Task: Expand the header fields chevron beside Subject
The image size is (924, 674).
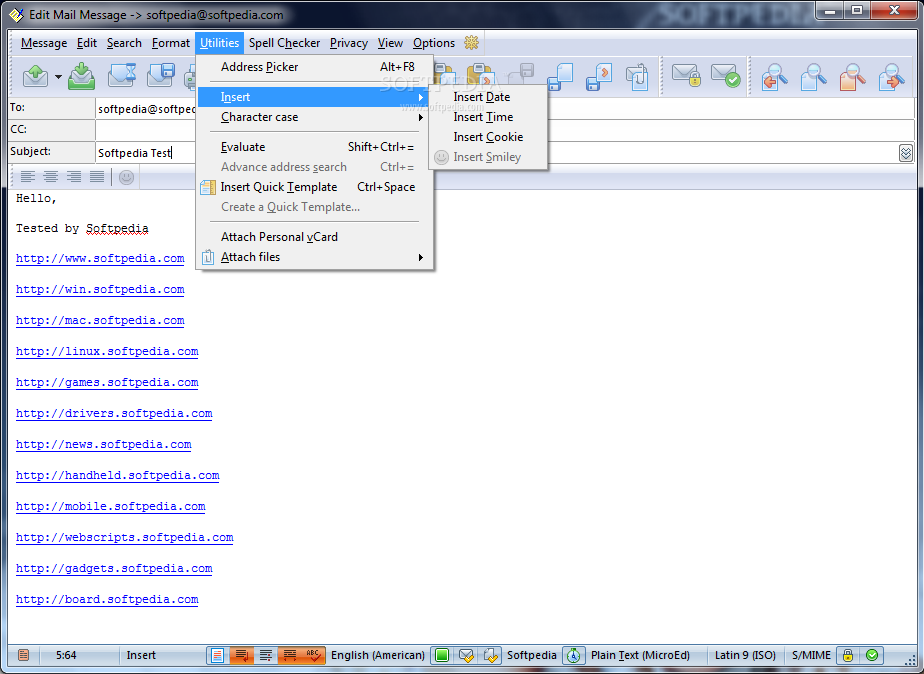Action: [906, 153]
